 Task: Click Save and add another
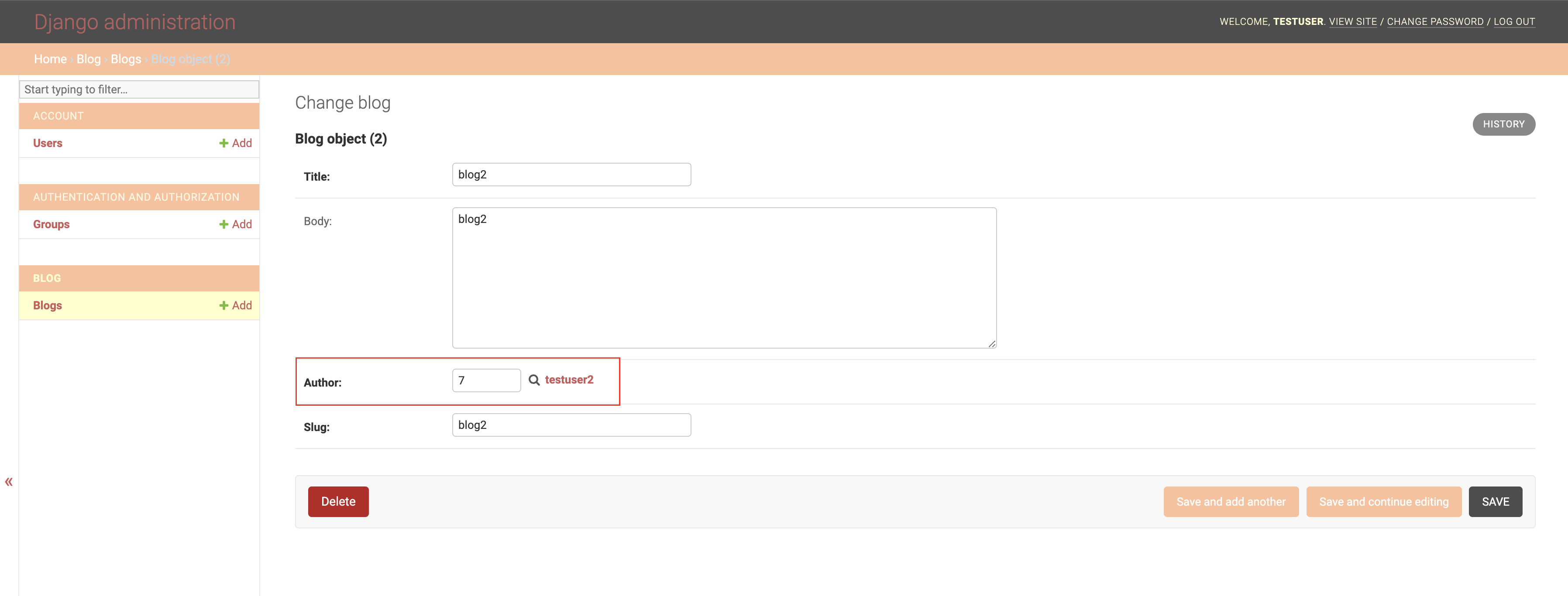[1230, 502]
